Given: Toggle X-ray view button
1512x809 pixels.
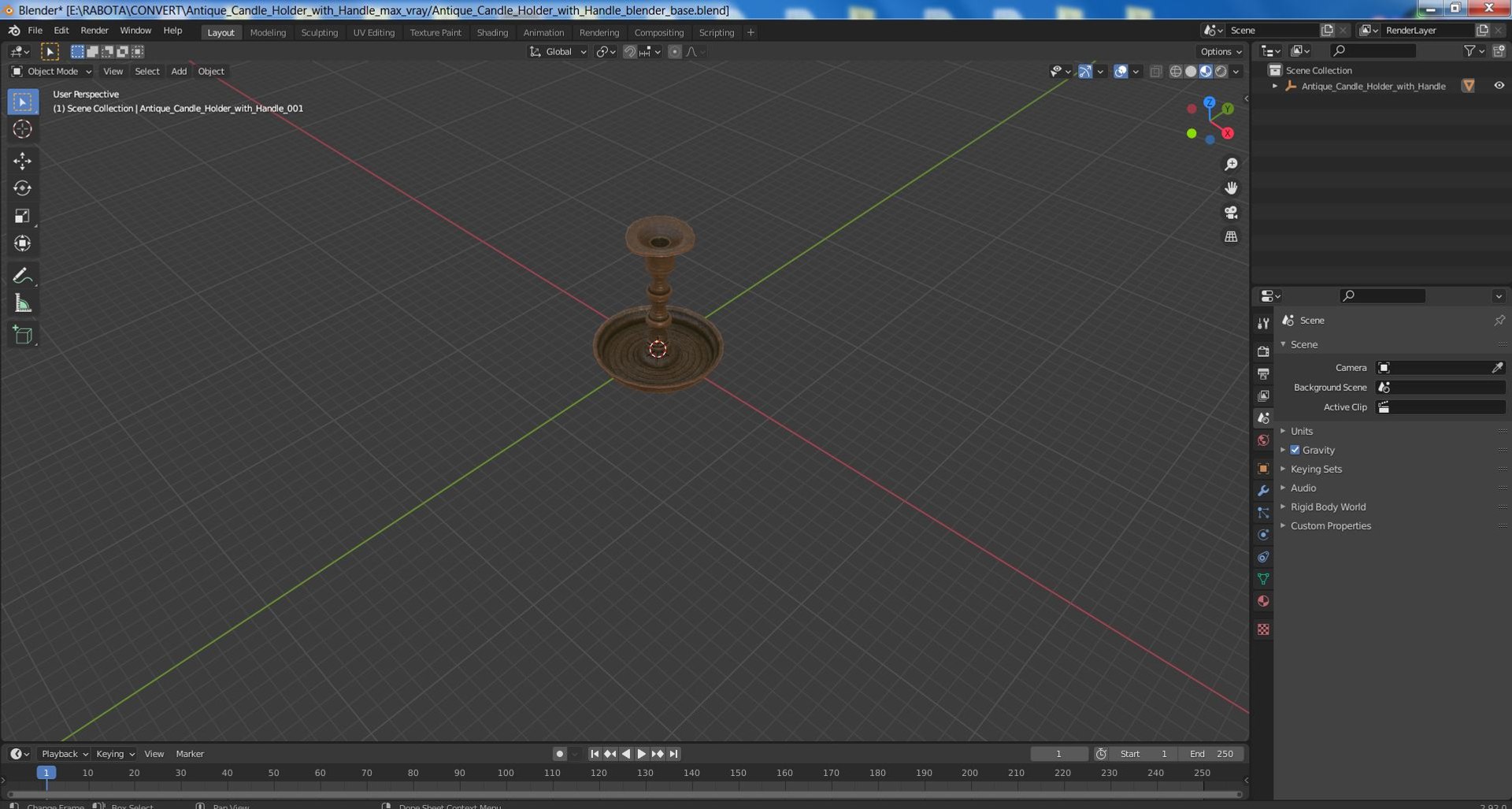Looking at the screenshot, I should coord(1155,72).
